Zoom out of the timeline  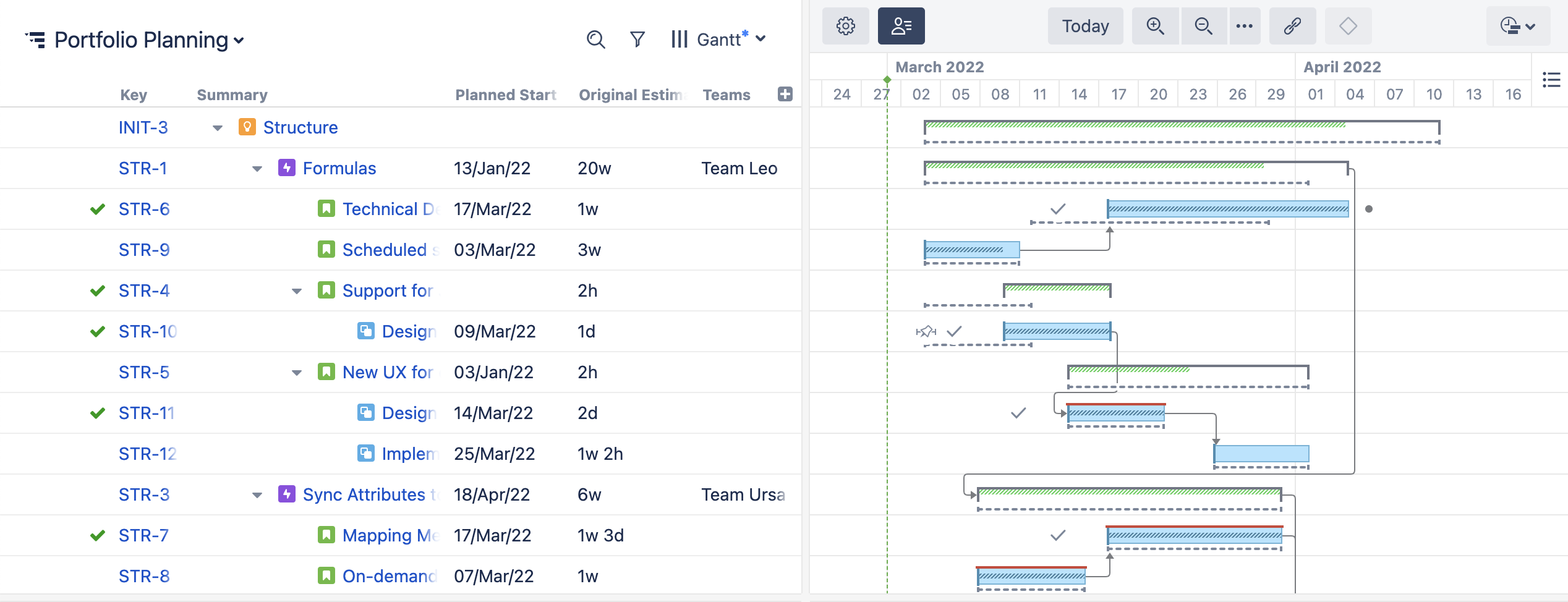pos(1203,26)
